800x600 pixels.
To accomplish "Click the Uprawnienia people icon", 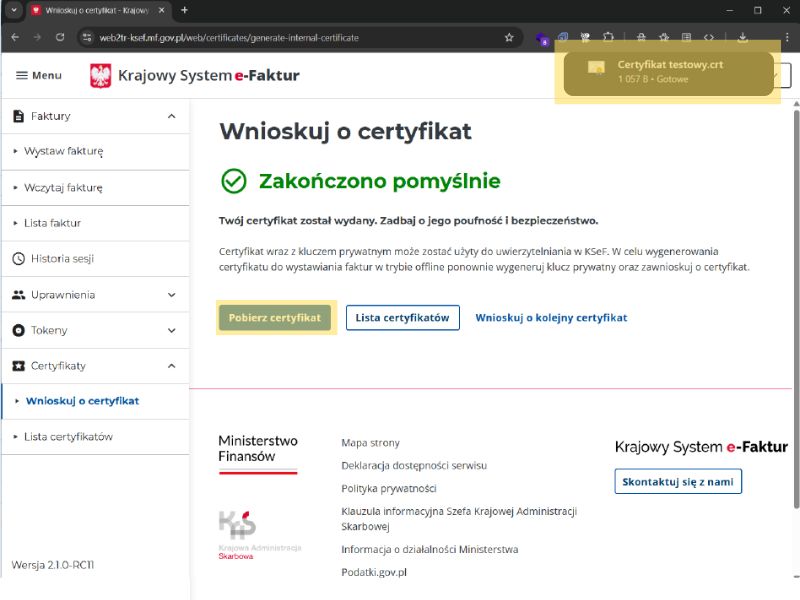I will (18, 295).
